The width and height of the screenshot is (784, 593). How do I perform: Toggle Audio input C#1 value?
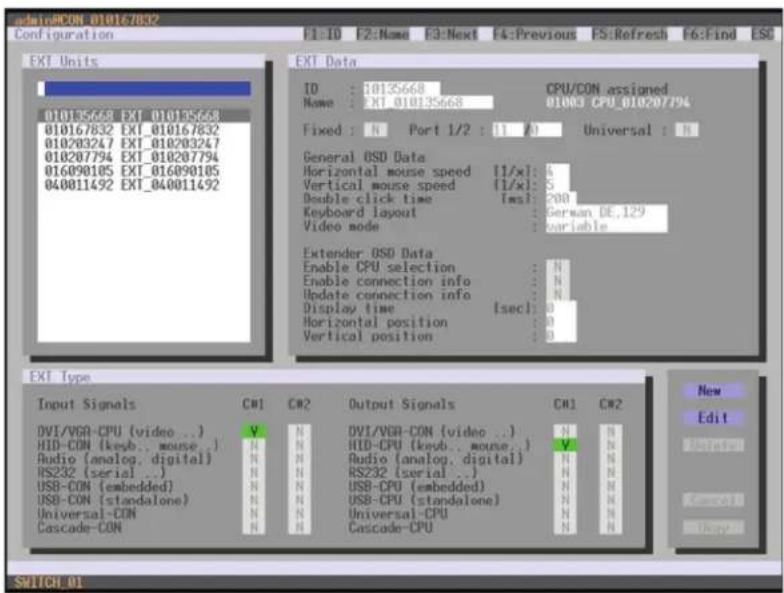point(254,458)
